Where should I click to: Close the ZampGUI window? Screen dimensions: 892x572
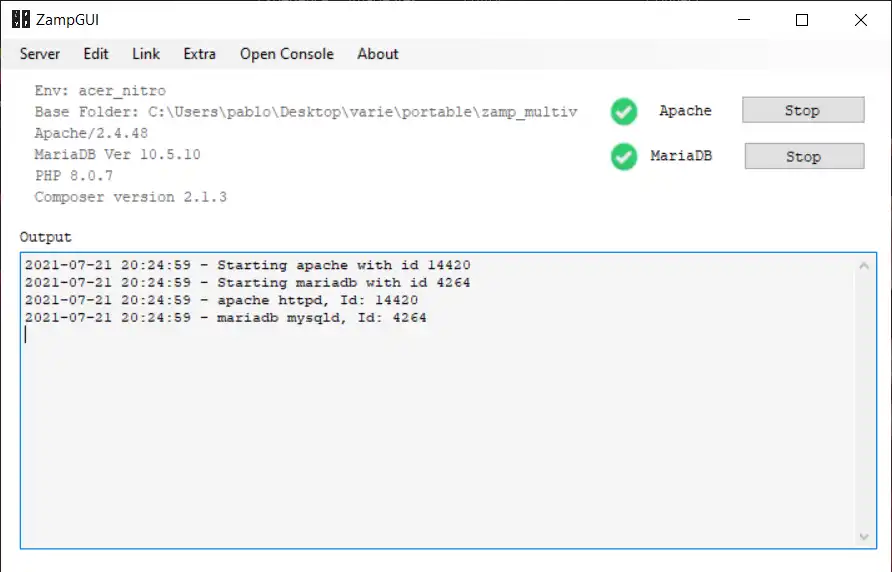[861, 20]
